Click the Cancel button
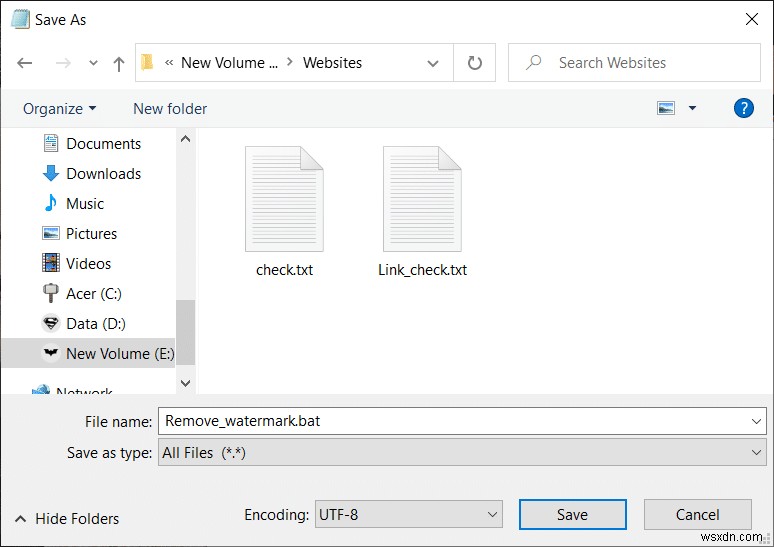This screenshot has height=547, width=774. (697, 514)
